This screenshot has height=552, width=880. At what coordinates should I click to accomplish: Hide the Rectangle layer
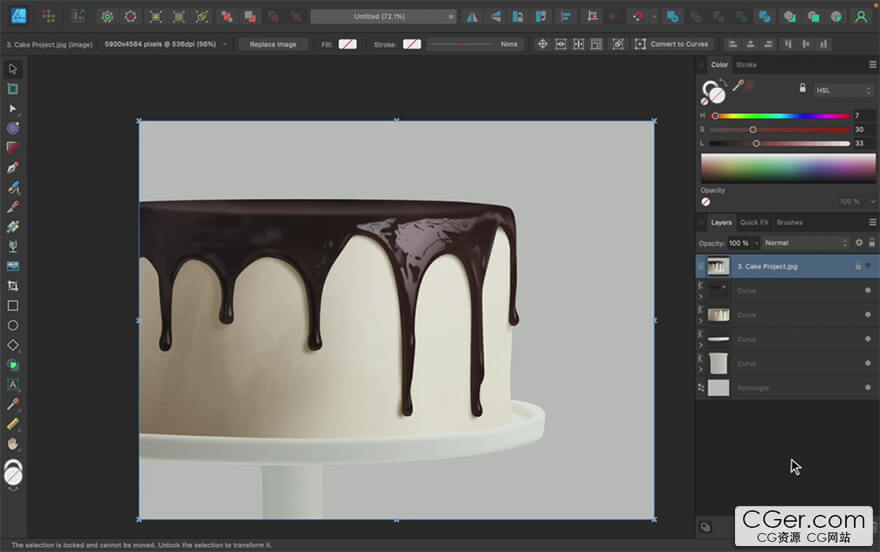click(867, 388)
